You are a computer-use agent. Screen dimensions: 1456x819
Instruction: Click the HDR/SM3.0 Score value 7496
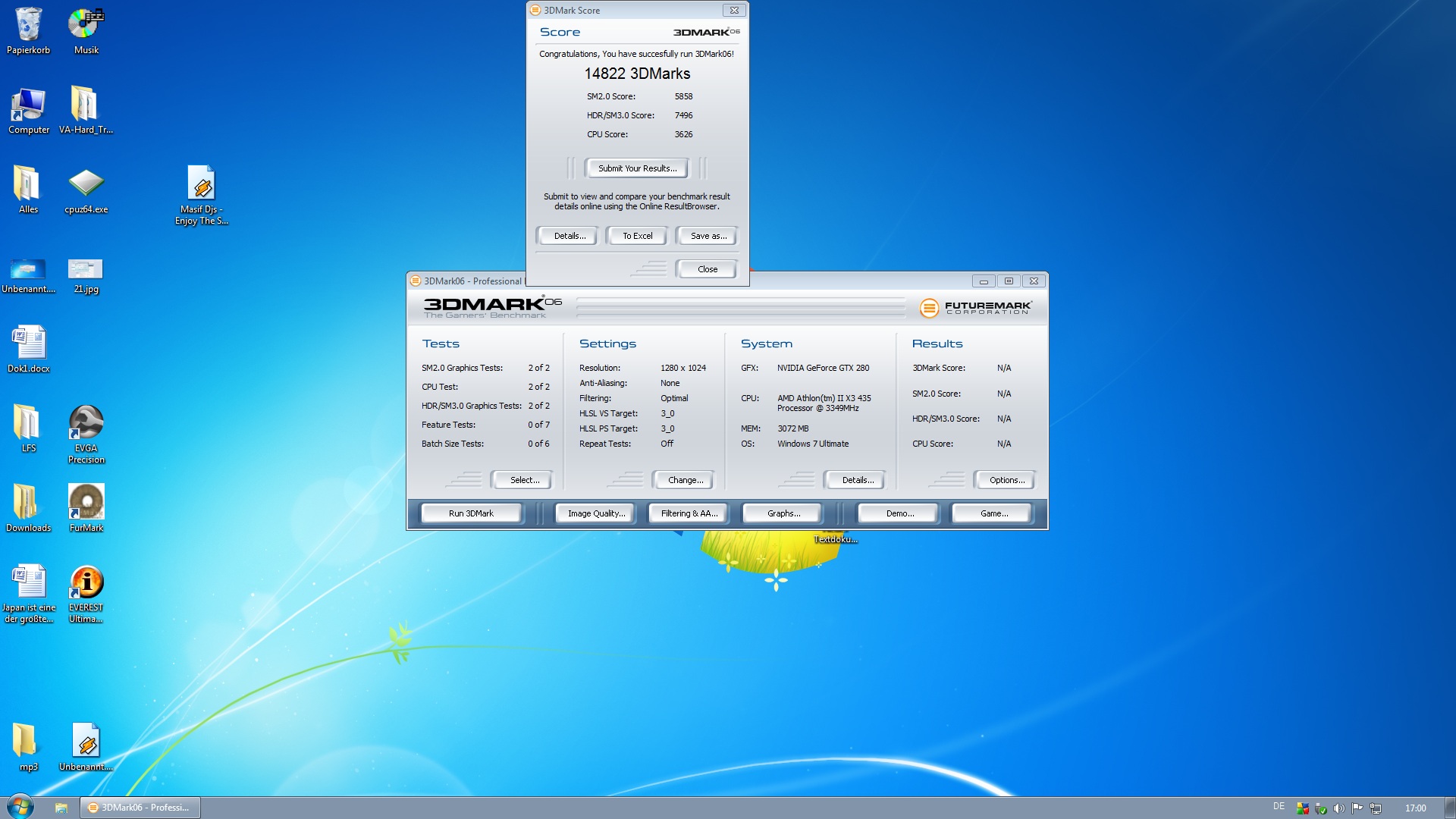(x=683, y=115)
